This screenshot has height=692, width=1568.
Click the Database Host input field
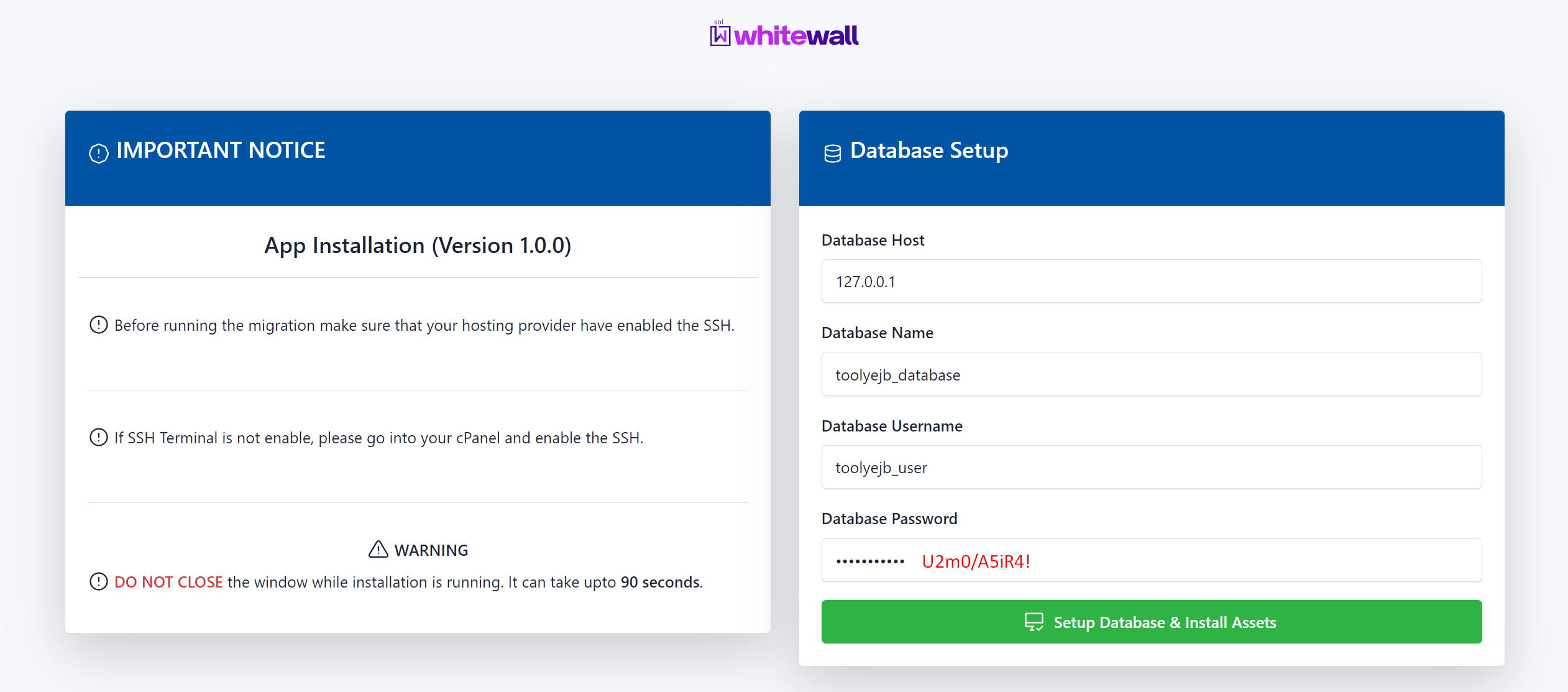point(1151,281)
